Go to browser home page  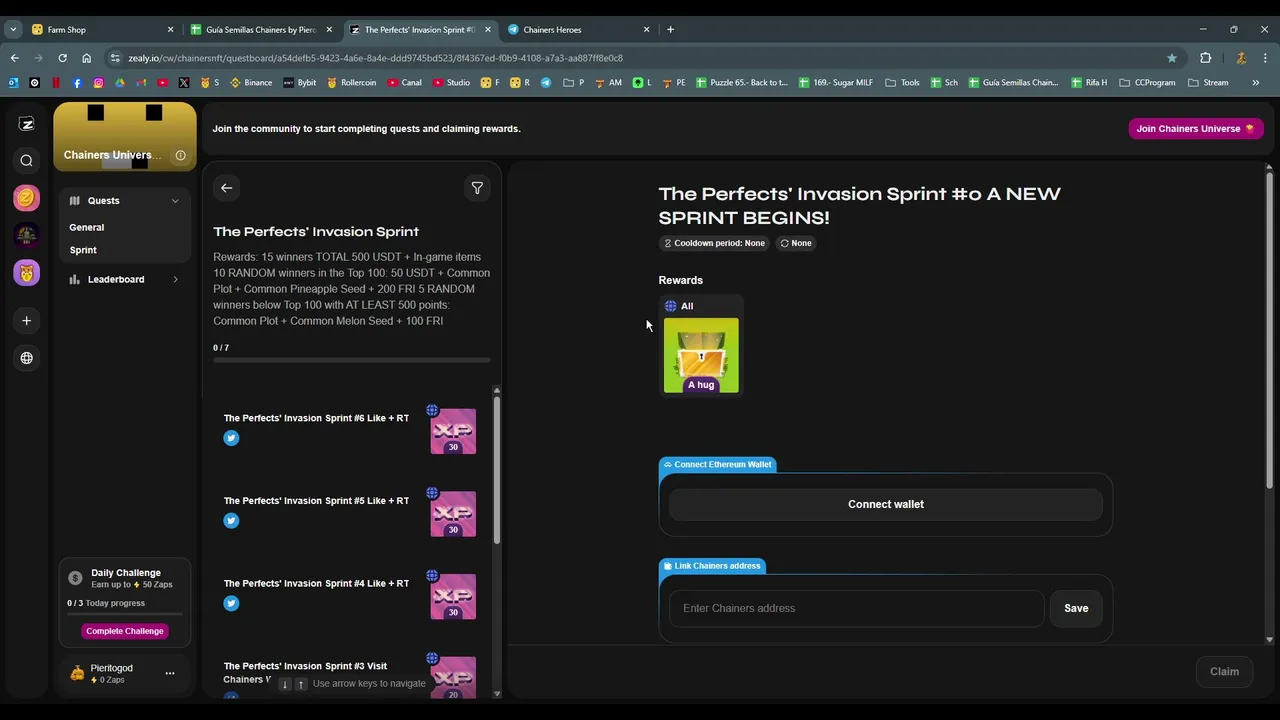(87, 58)
